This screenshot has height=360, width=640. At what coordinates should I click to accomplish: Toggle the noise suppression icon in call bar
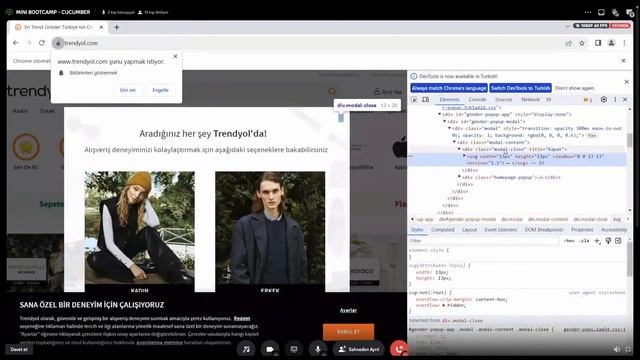tap(246, 349)
